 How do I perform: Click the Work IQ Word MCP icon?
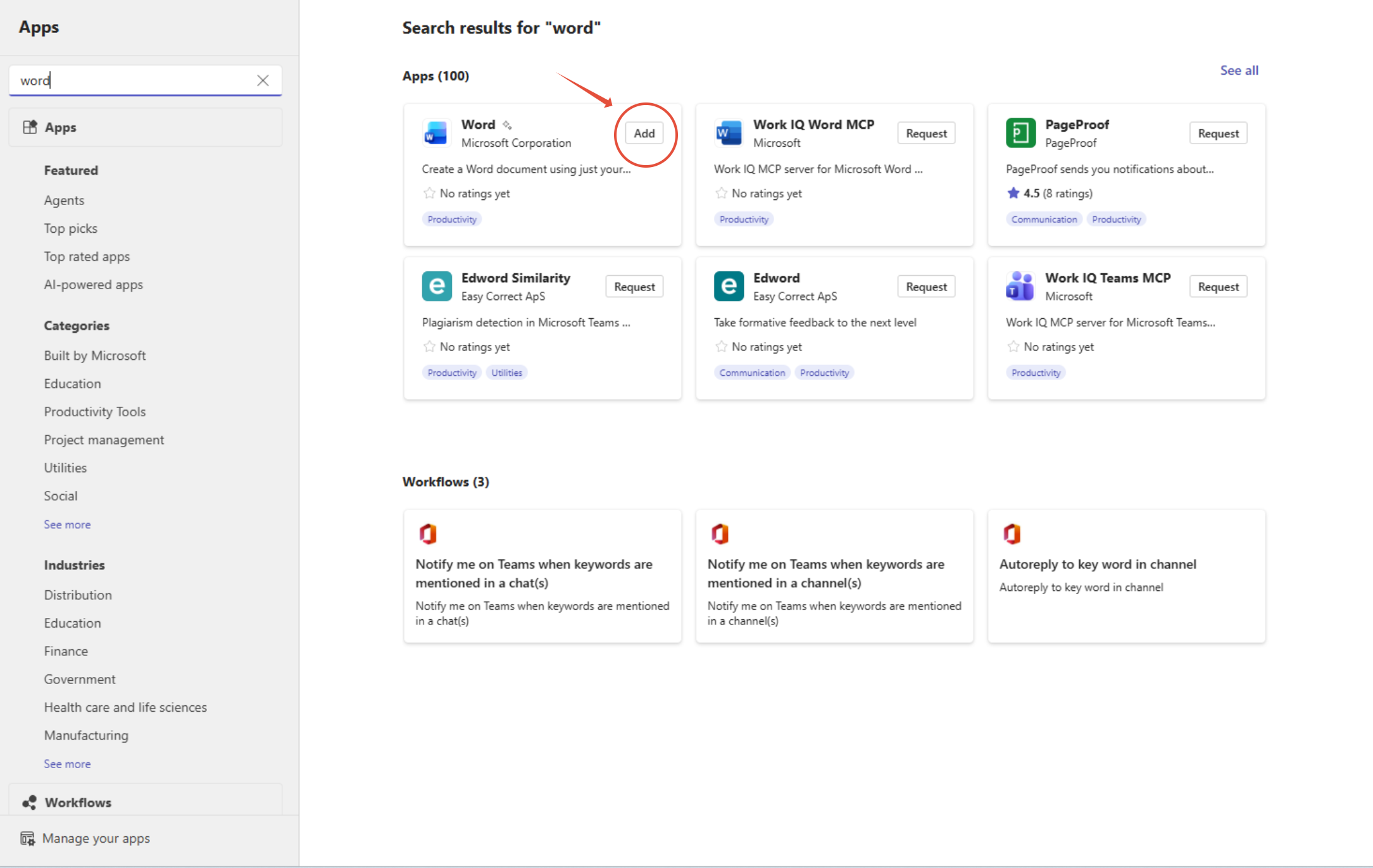coord(728,133)
